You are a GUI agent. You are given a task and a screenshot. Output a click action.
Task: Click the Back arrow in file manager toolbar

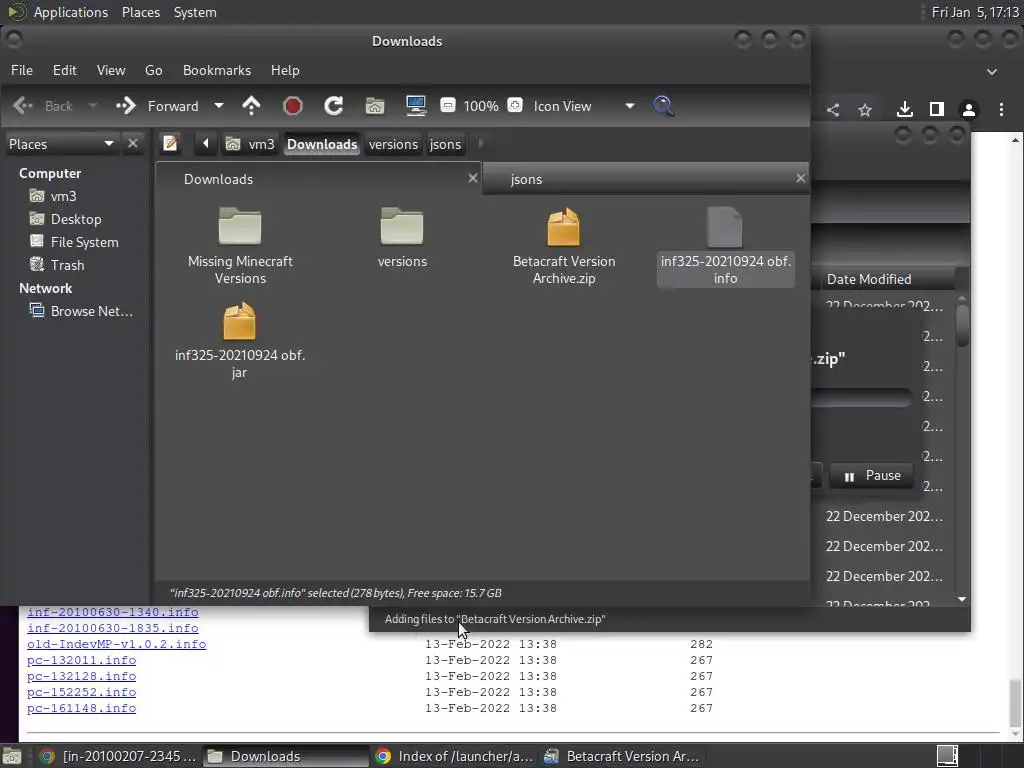point(22,106)
